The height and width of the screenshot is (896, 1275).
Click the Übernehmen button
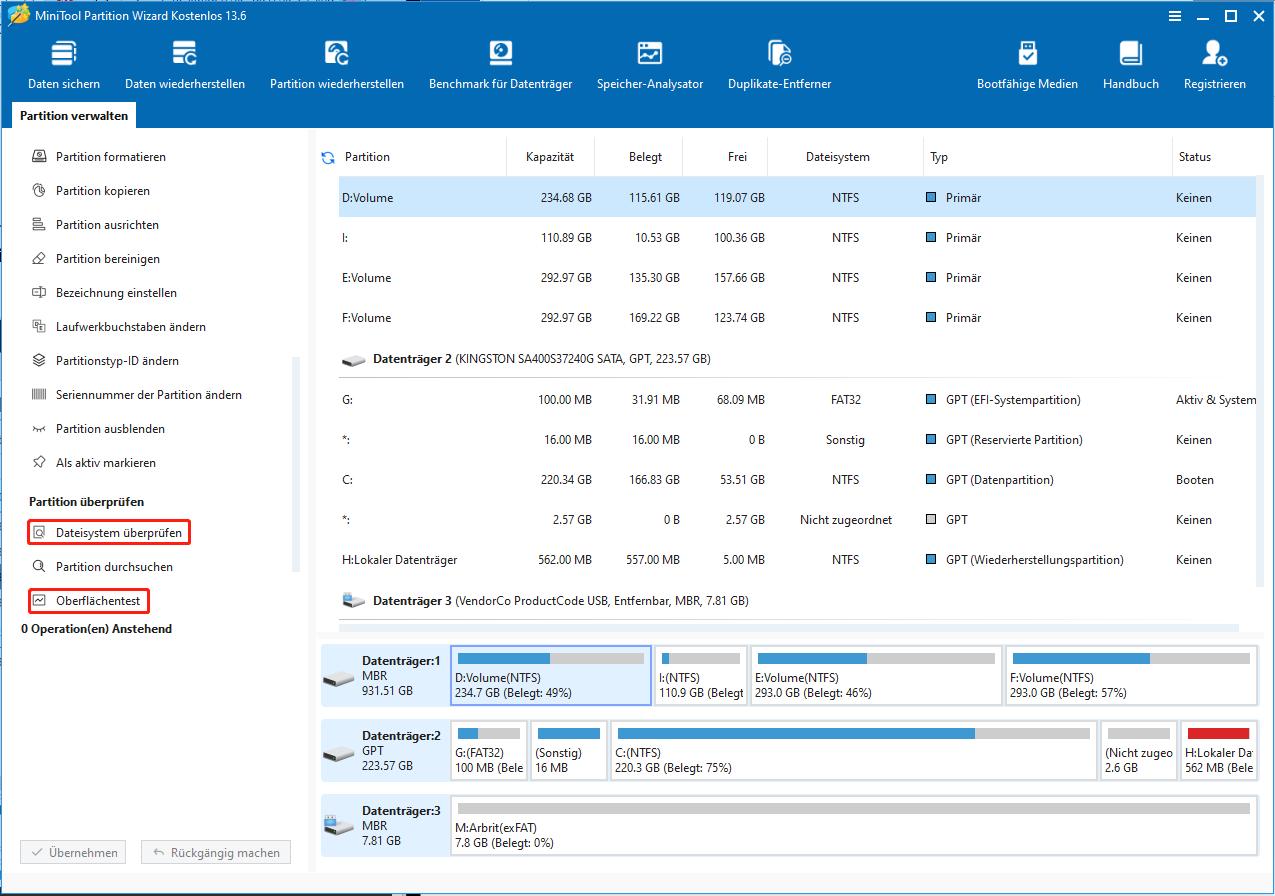[73, 853]
